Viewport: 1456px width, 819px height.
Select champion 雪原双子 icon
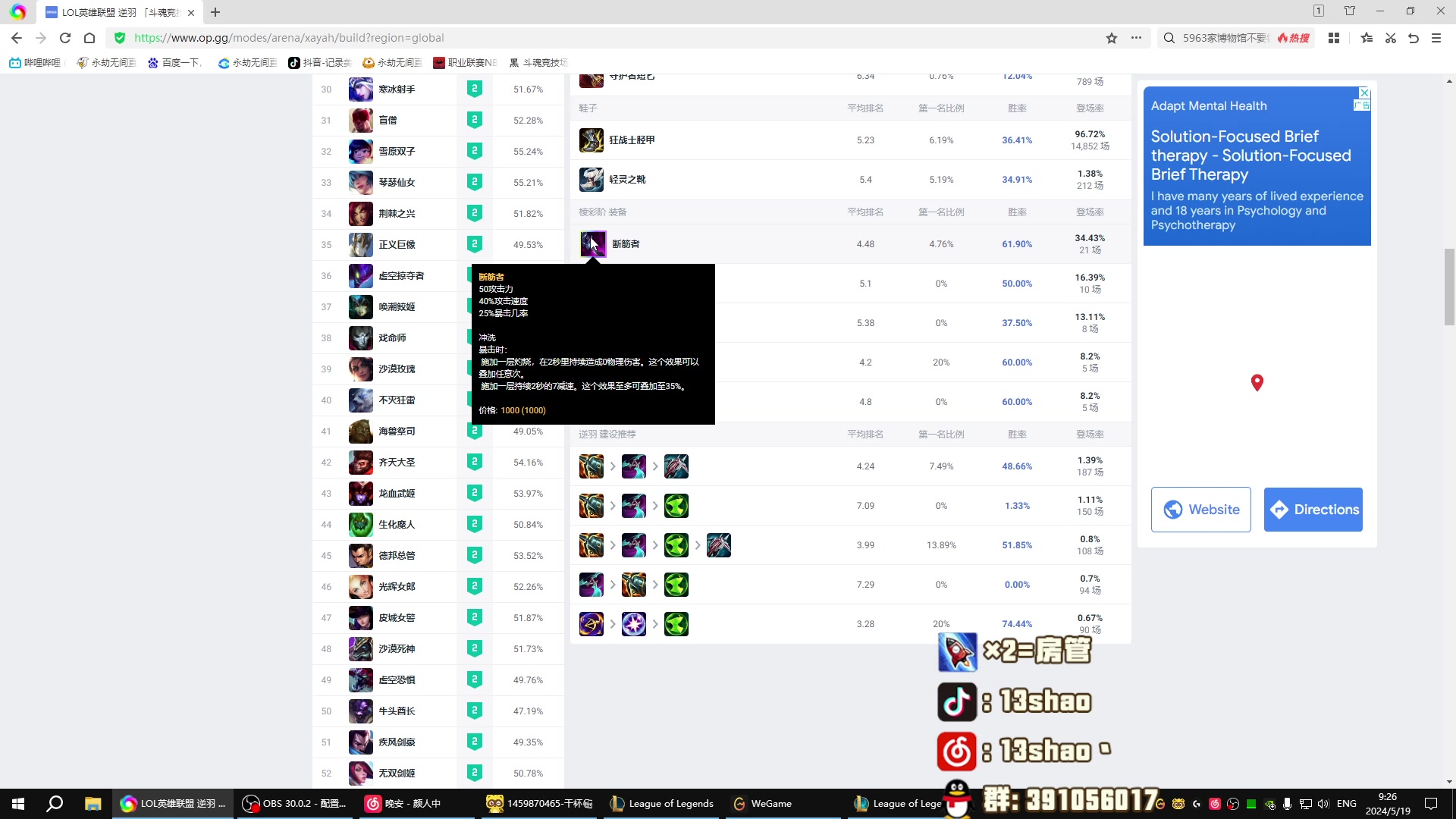pyautogui.click(x=361, y=152)
